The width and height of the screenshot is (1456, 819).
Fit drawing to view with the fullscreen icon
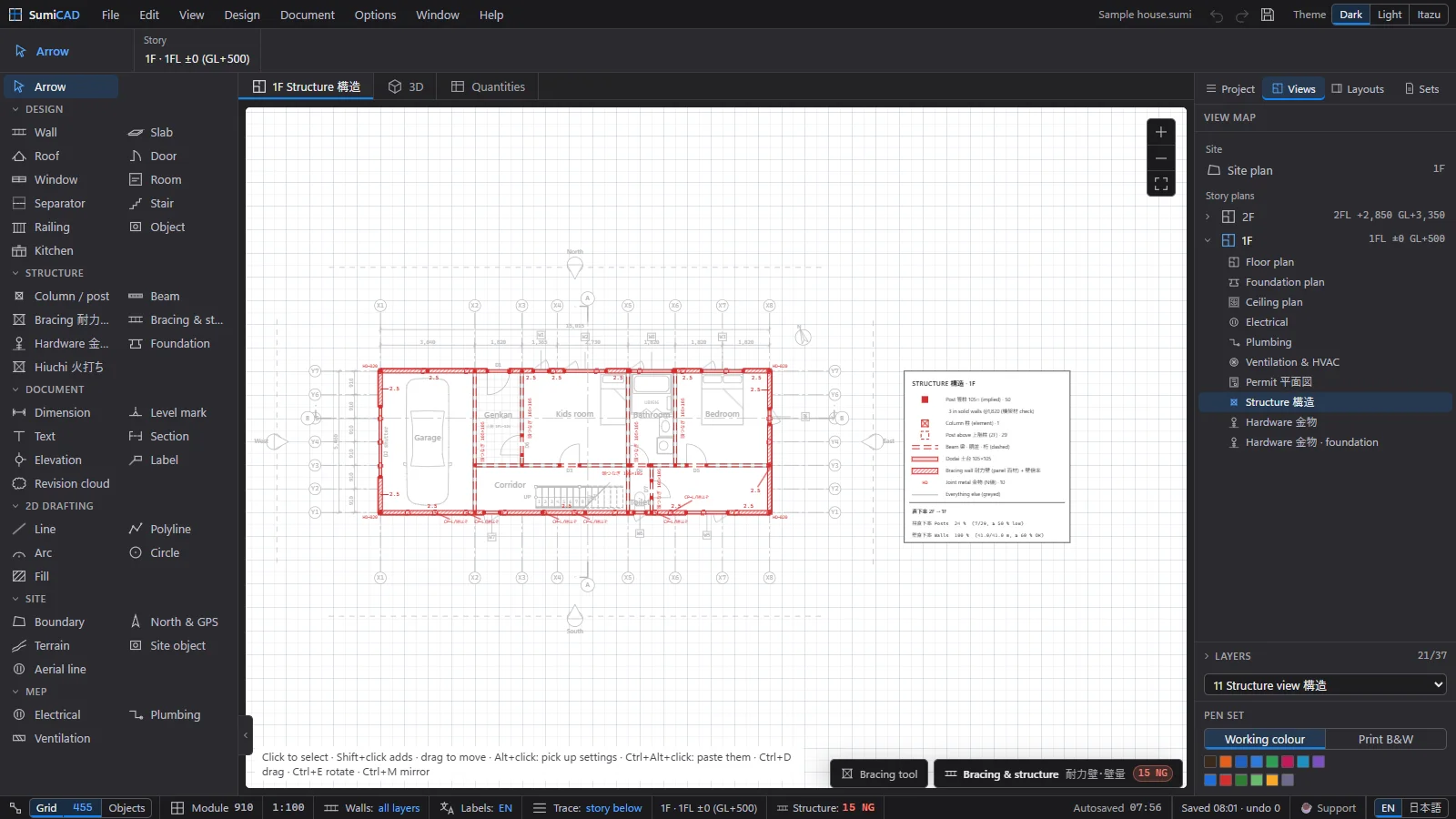point(1160,184)
